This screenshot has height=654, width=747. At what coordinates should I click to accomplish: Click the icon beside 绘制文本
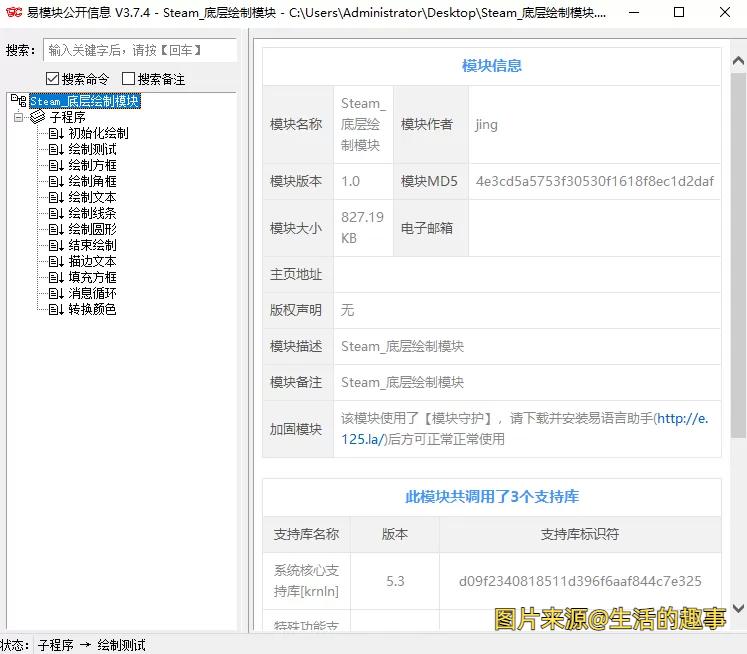tap(56, 197)
